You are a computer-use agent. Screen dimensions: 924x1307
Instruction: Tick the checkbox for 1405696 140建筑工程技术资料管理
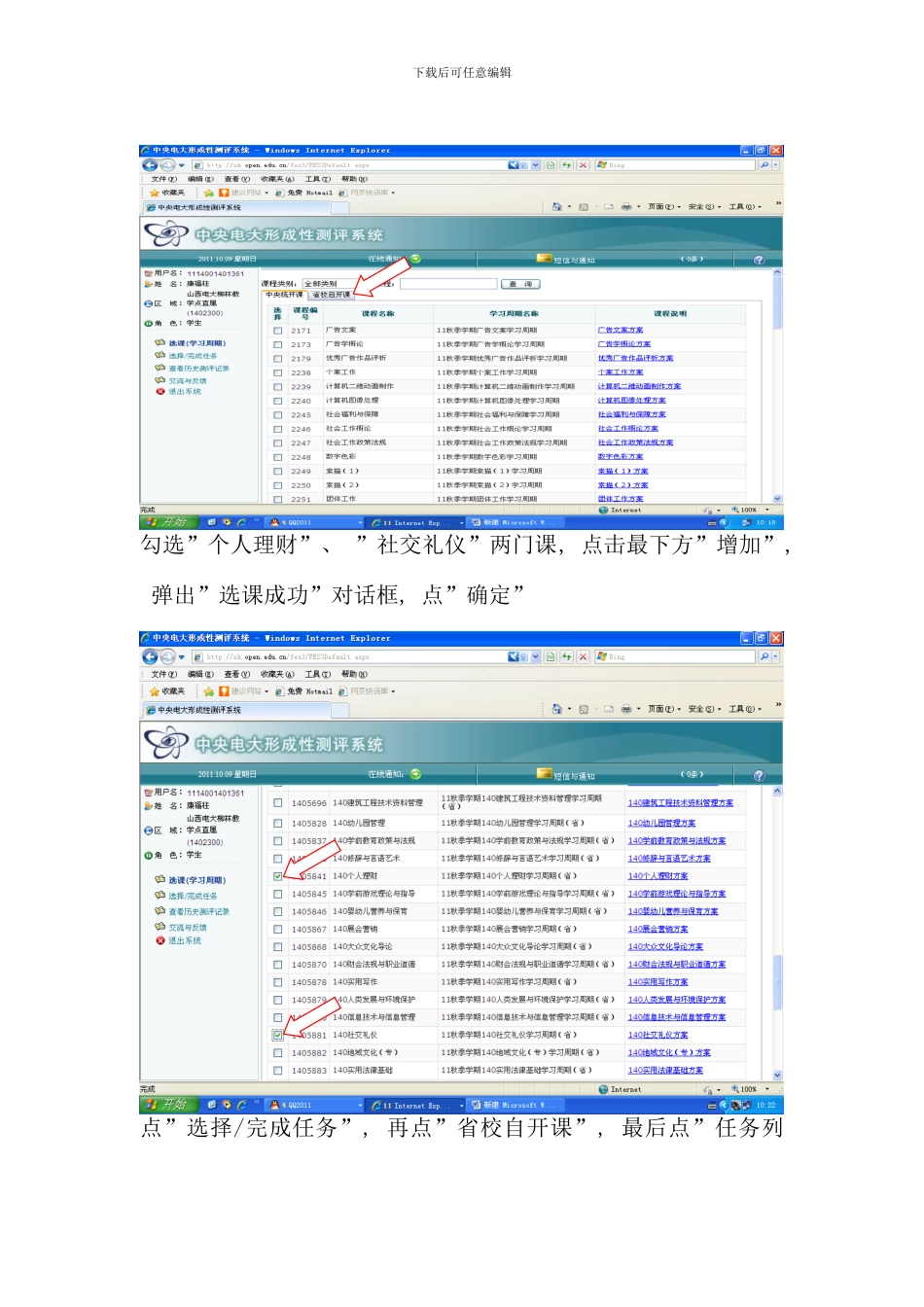pyautogui.click(x=278, y=803)
